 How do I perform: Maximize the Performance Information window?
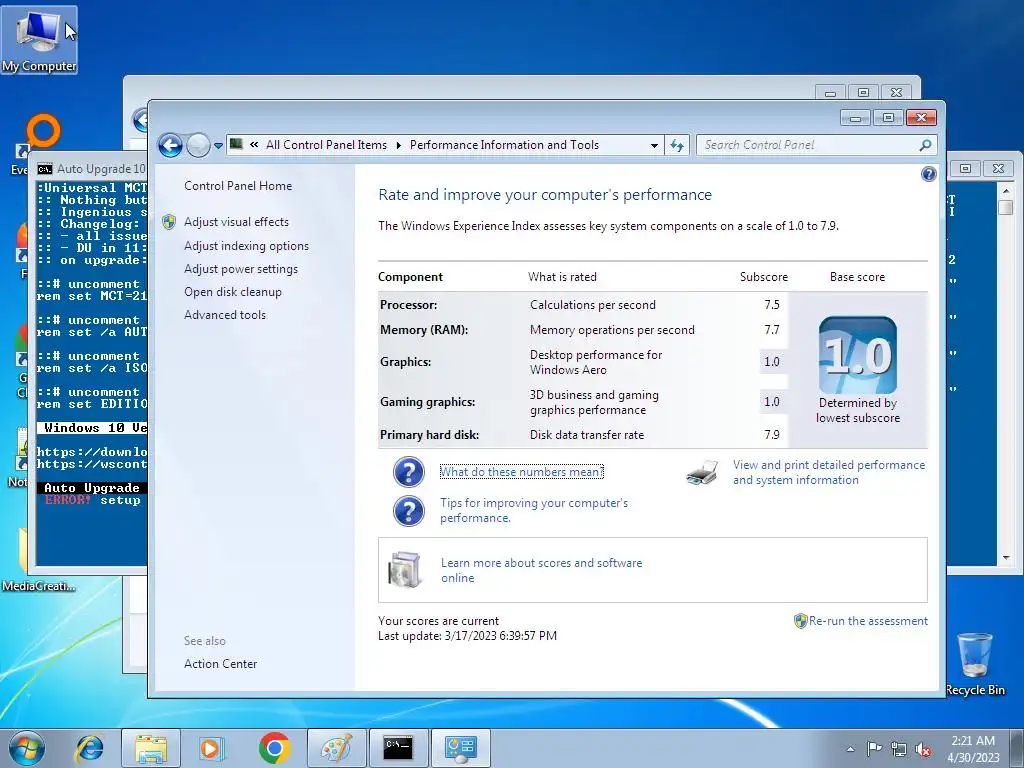tap(888, 118)
